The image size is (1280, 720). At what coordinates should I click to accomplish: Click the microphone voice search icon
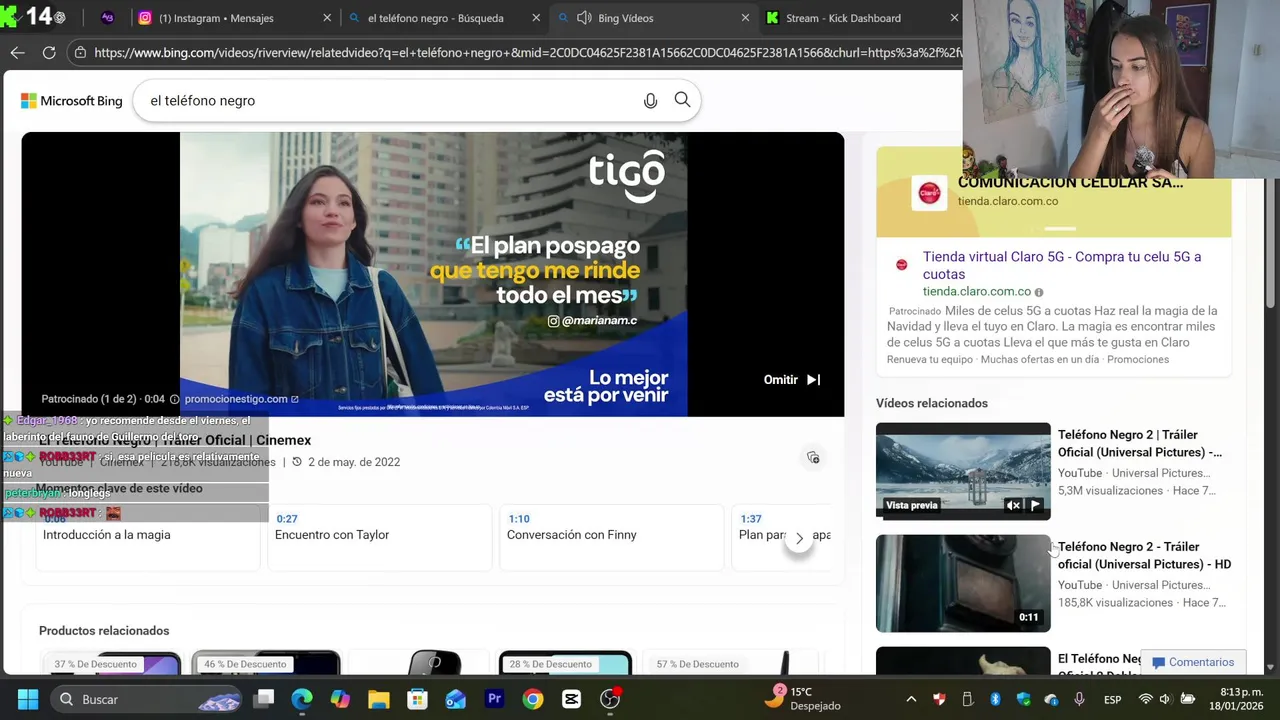point(650,101)
